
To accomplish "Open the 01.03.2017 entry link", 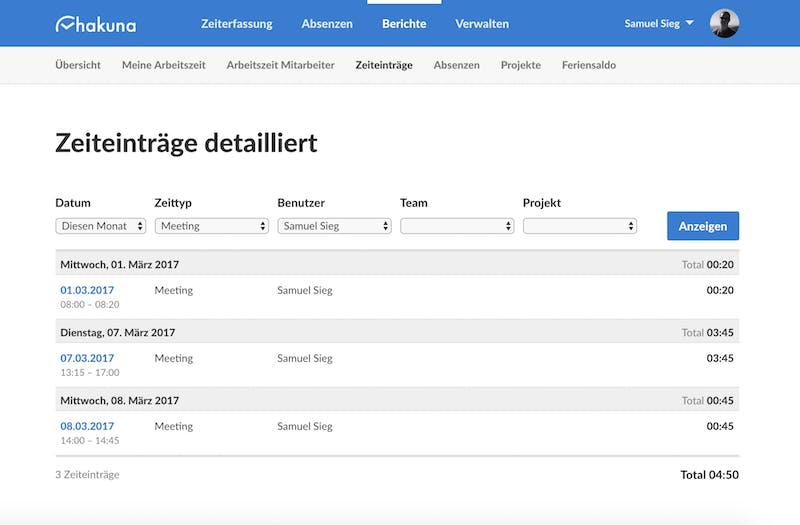I will [87, 290].
